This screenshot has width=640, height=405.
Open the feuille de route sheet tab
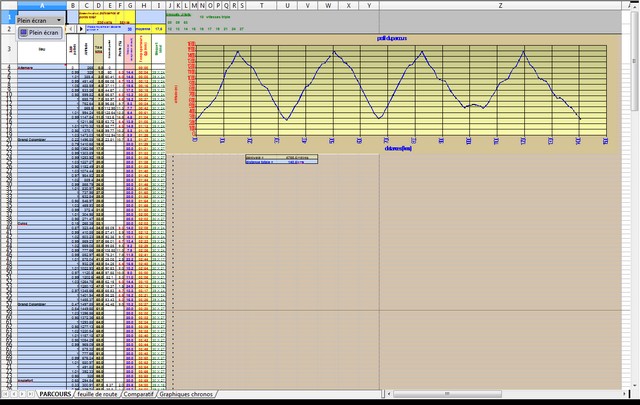click(x=98, y=395)
